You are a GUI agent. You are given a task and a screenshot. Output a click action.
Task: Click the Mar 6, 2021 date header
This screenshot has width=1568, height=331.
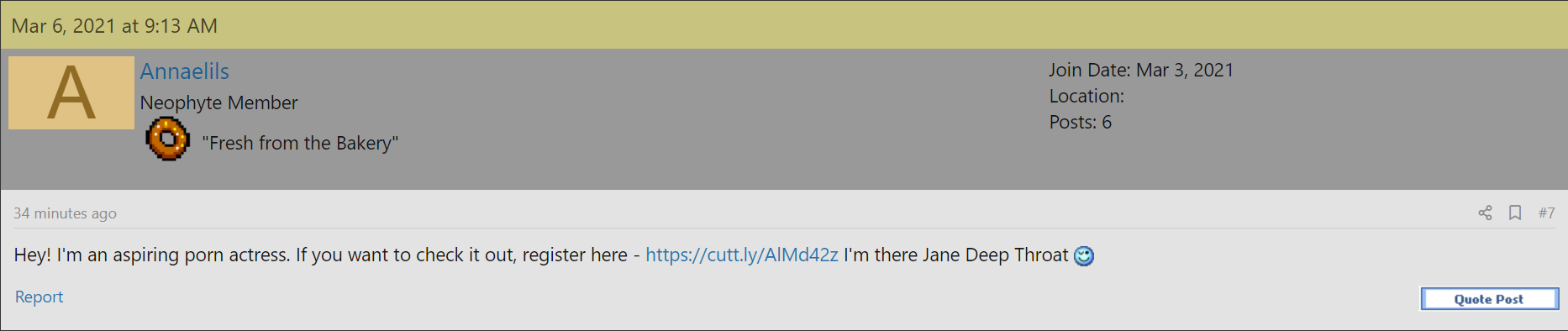click(114, 26)
